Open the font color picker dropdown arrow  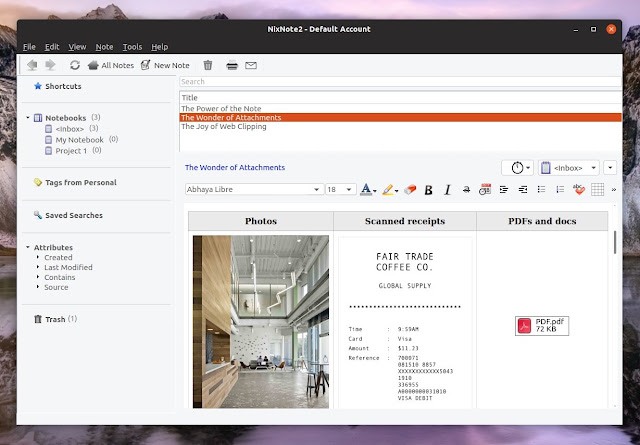point(374,191)
